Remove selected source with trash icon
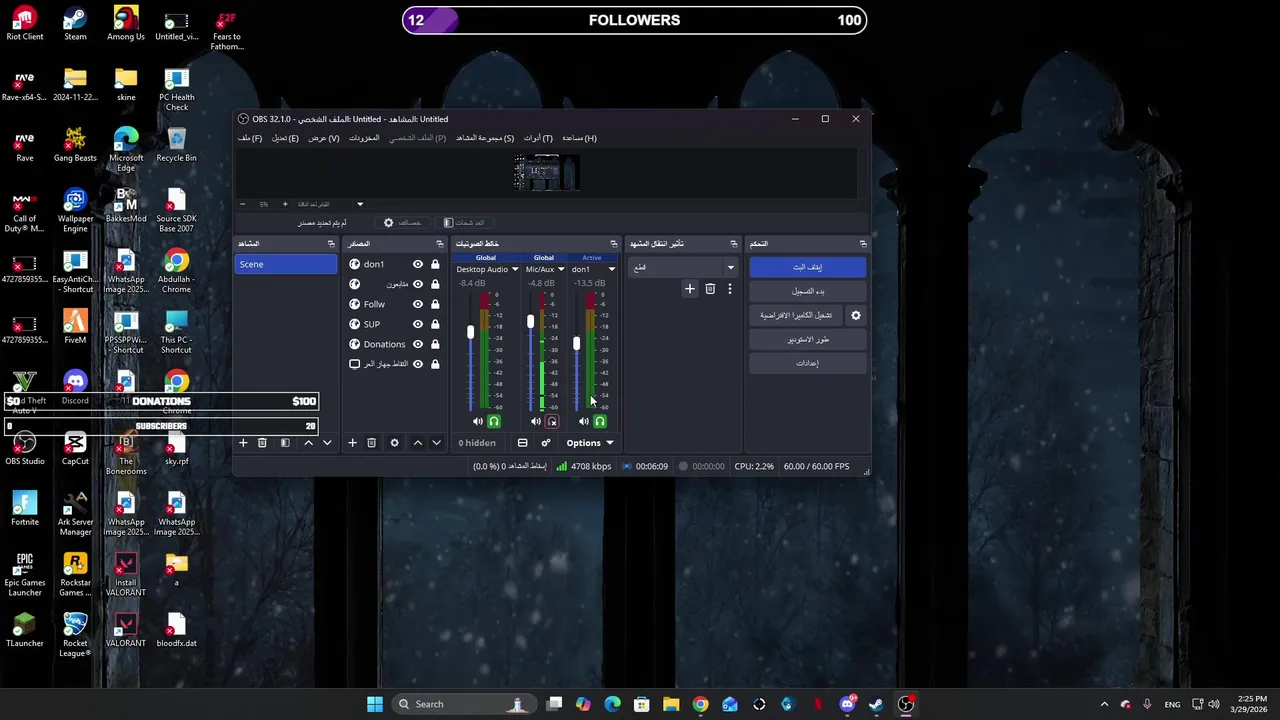Image resolution: width=1280 pixels, height=720 pixels. pos(371,443)
